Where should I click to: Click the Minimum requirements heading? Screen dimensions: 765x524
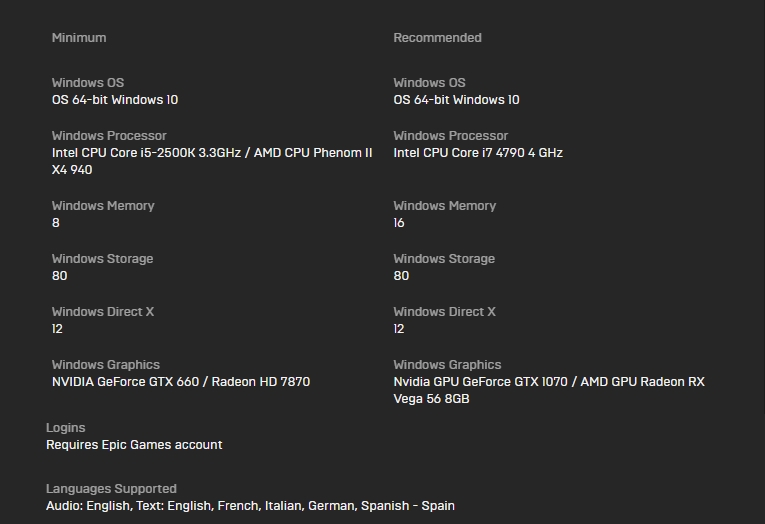pos(79,38)
